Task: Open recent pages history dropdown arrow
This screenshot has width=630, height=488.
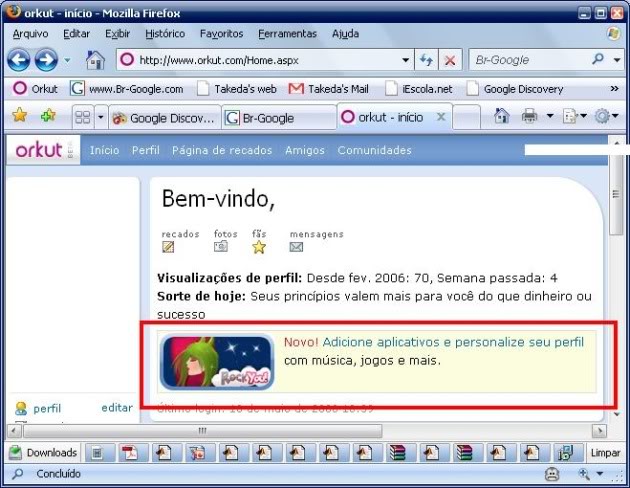Action: pos(67,61)
